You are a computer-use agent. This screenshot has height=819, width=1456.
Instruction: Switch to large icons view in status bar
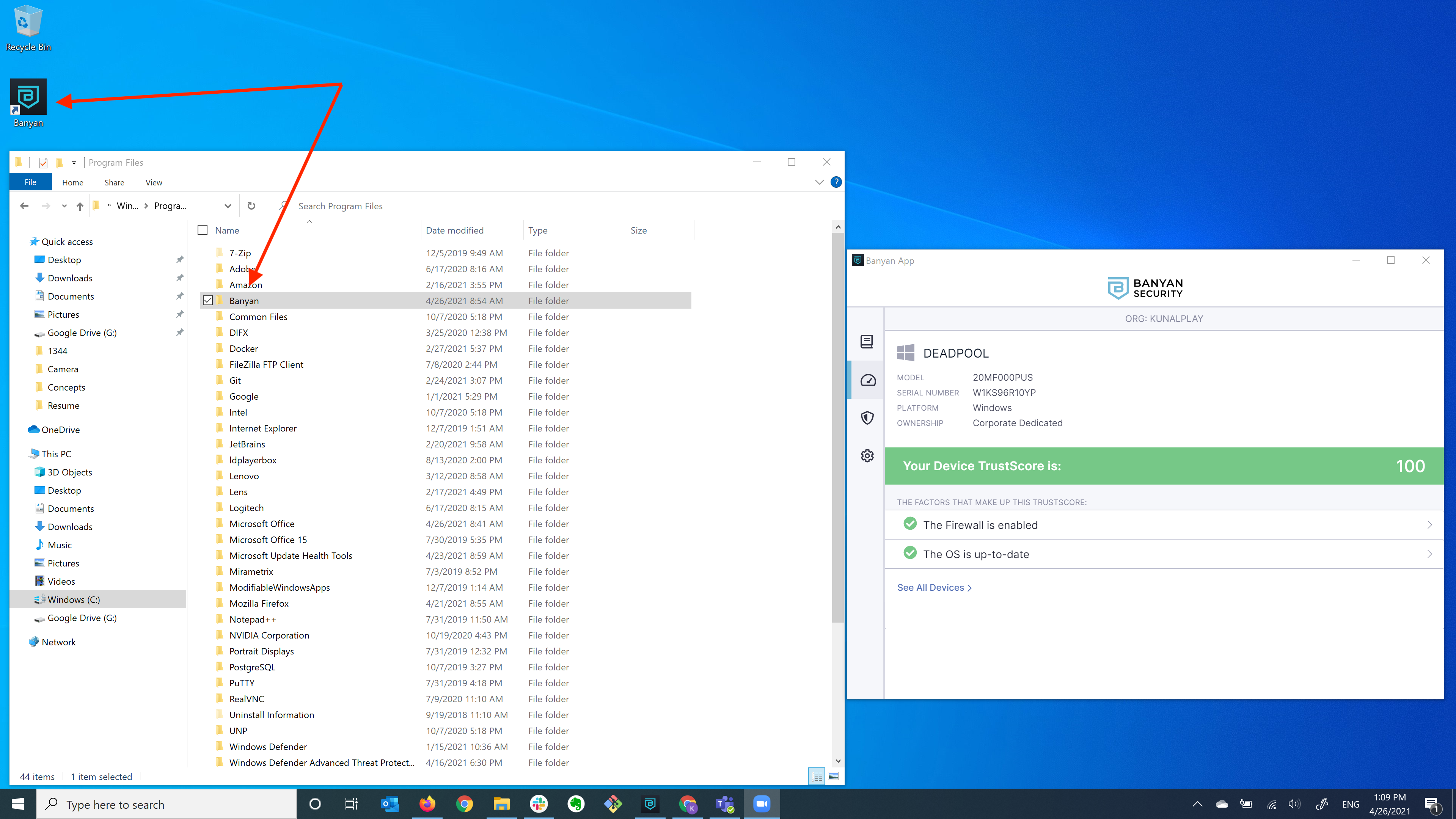click(x=833, y=776)
